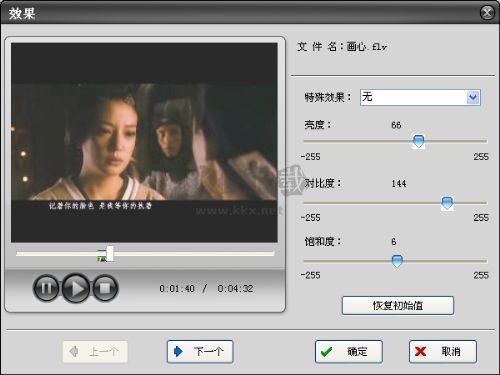The width and height of the screenshot is (500, 375).
Task: Cancel changes with 取消 button
Action: click(x=443, y=351)
